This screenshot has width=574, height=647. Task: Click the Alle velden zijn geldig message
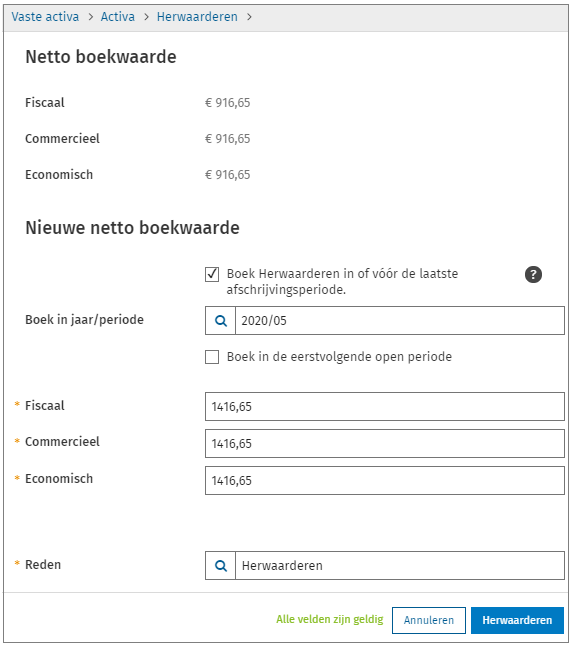click(330, 619)
